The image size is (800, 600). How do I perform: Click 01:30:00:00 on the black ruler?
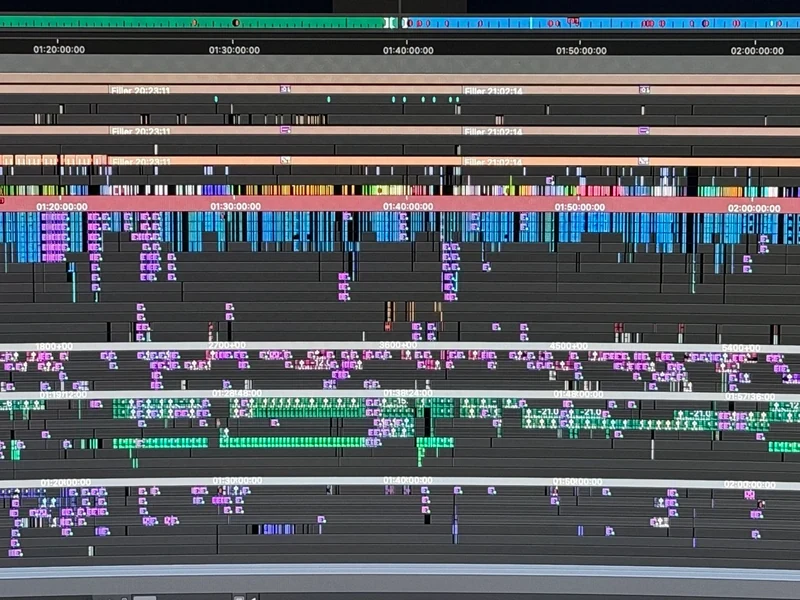[234, 50]
